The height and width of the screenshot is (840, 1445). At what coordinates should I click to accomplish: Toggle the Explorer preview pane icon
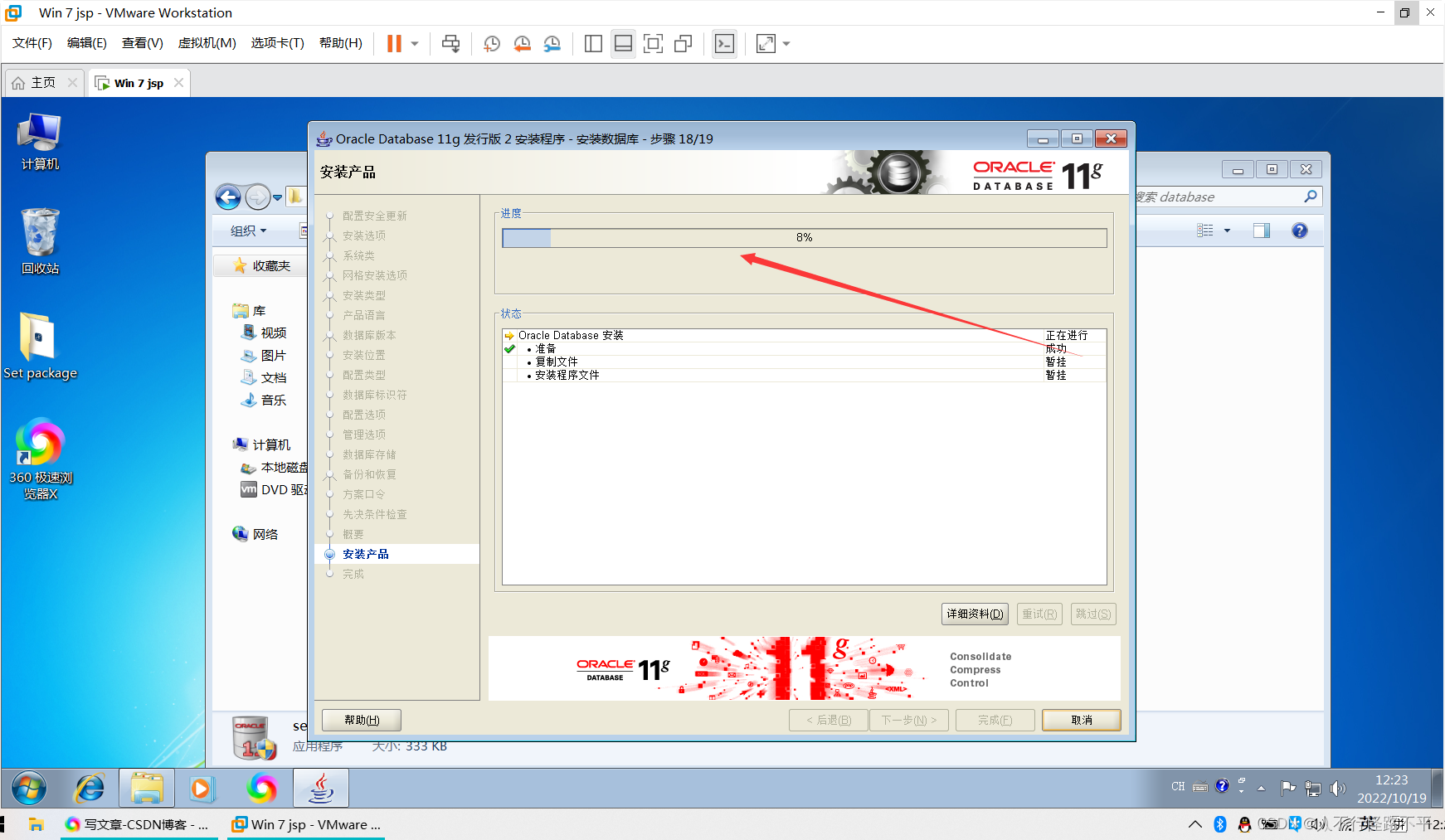click(1262, 231)
